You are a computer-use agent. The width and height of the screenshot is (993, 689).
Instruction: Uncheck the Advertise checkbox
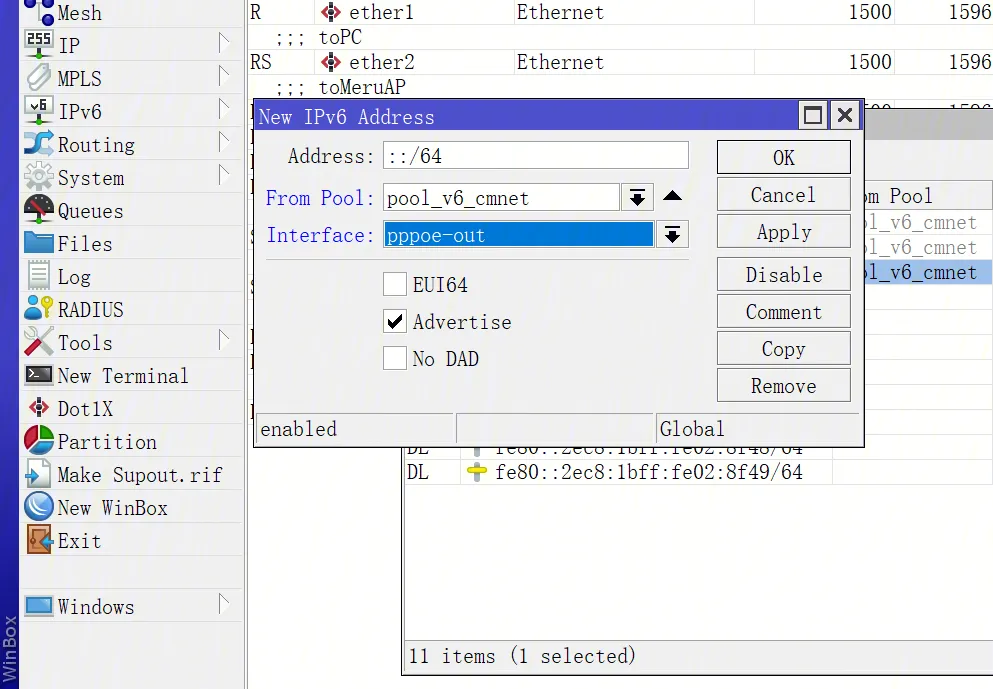(395, 322)
